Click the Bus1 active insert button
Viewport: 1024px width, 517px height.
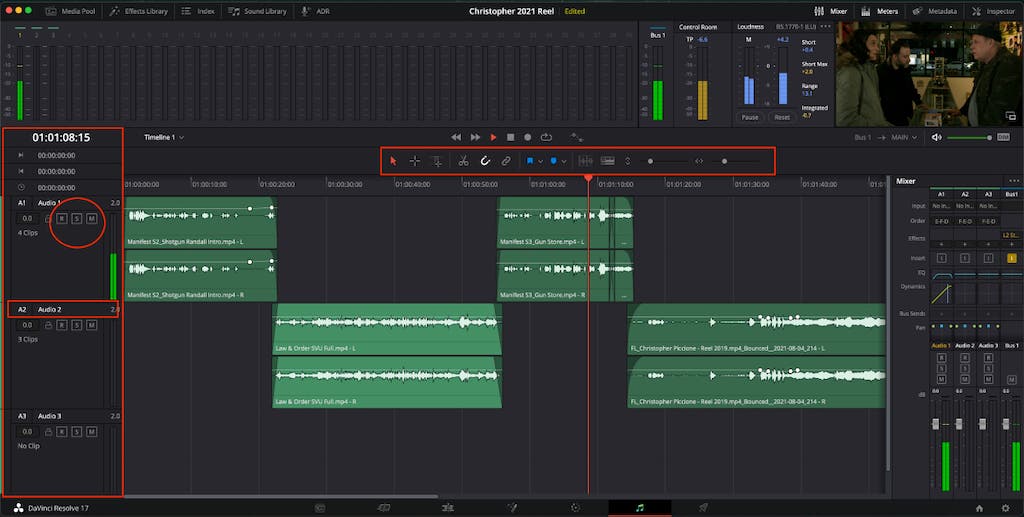click(1012, 258)
